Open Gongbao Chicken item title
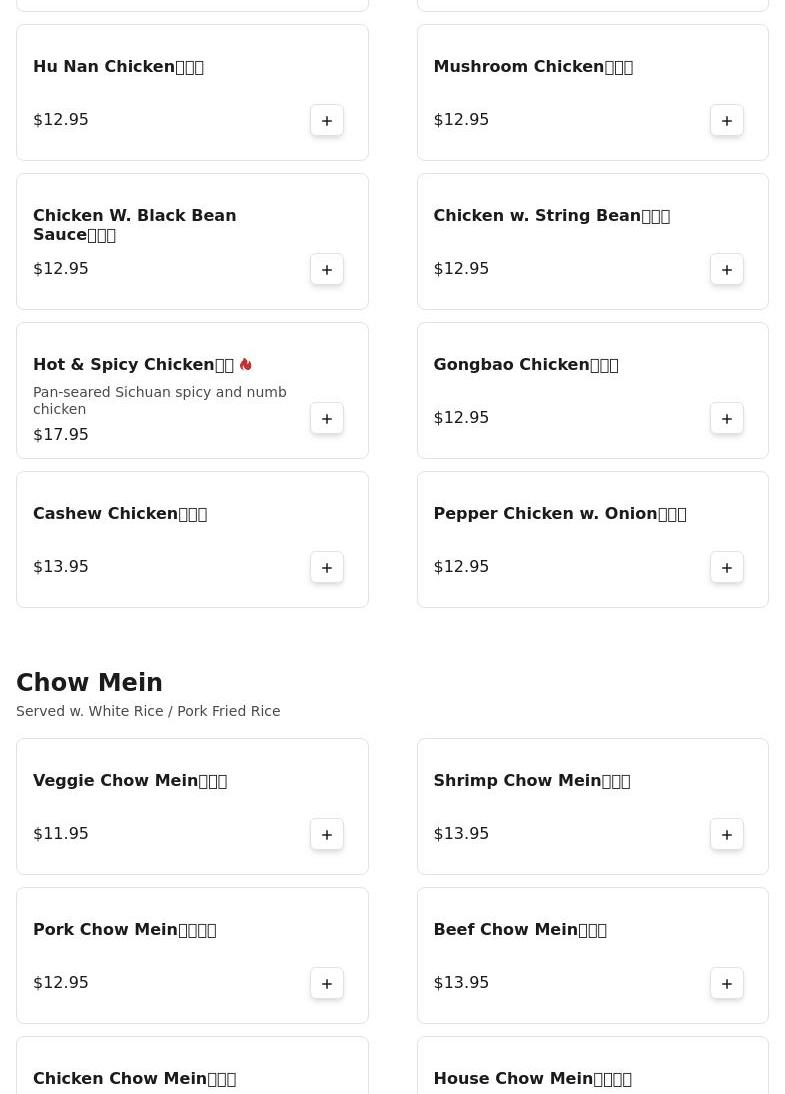785x1094 pixels. tap(526, 364)
